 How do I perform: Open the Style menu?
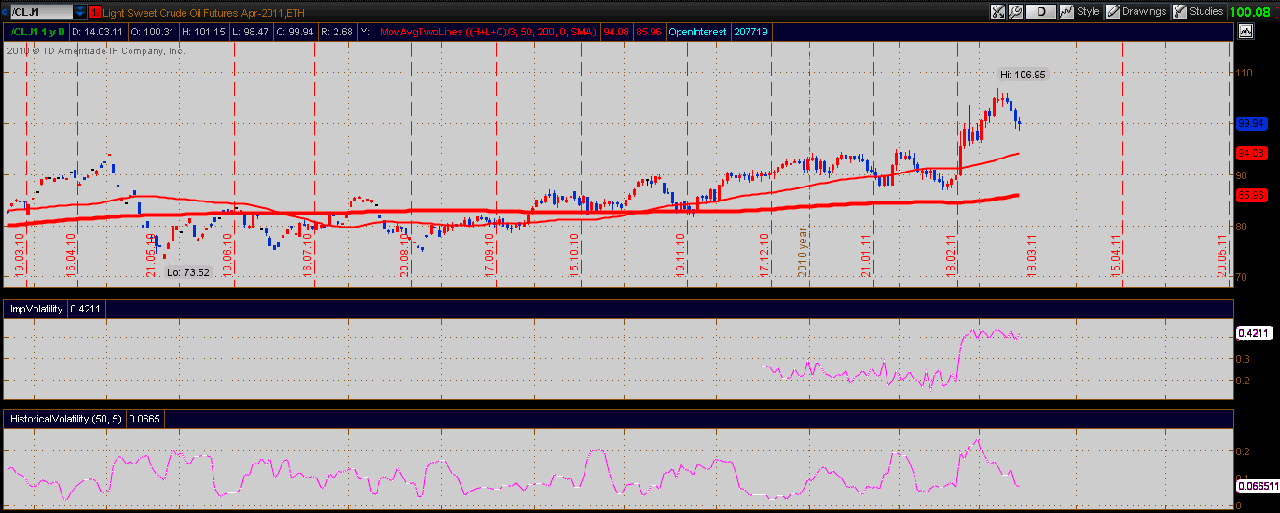pos(1088,12)
